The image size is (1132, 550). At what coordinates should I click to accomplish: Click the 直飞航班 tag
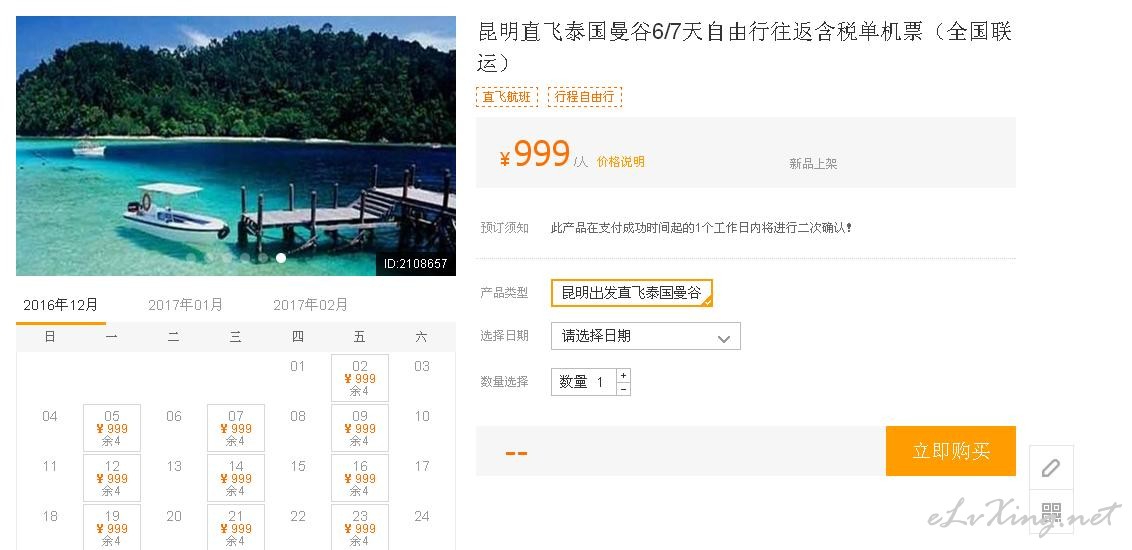507,97
